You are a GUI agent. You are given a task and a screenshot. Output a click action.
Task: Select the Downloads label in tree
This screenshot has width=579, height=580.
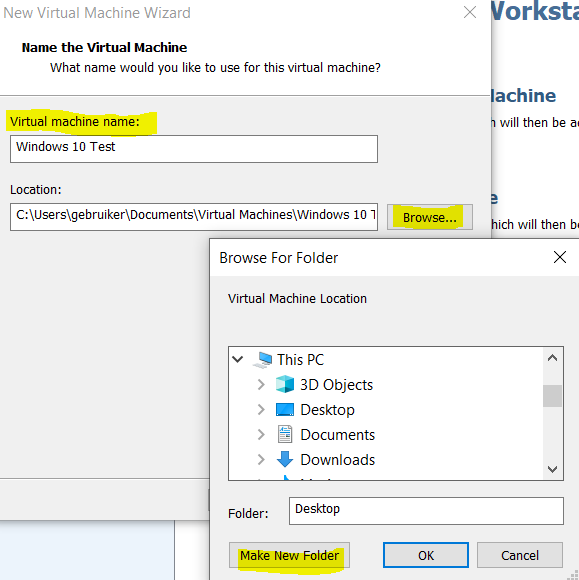[337, 460]
